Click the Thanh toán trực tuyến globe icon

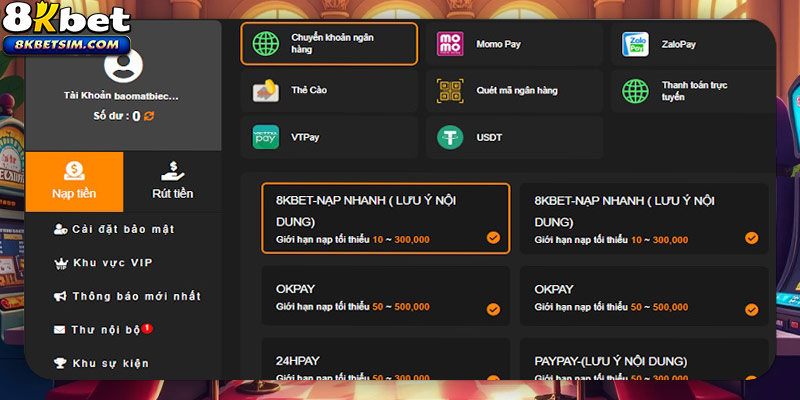[635, 91]
